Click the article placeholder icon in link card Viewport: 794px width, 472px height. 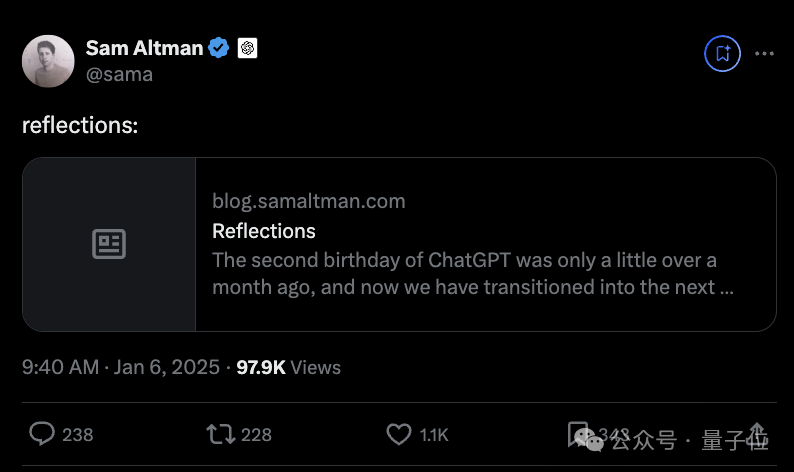coord(109,244)
